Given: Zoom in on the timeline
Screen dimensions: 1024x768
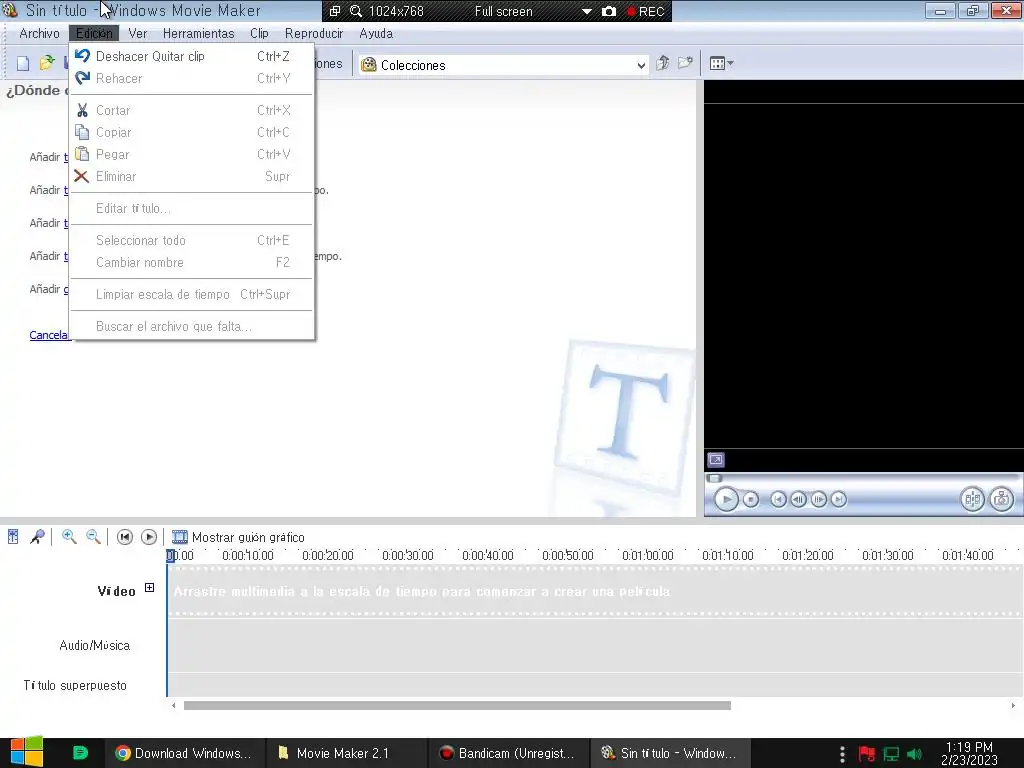Looking at the screenshot, I should click(69, 537).
